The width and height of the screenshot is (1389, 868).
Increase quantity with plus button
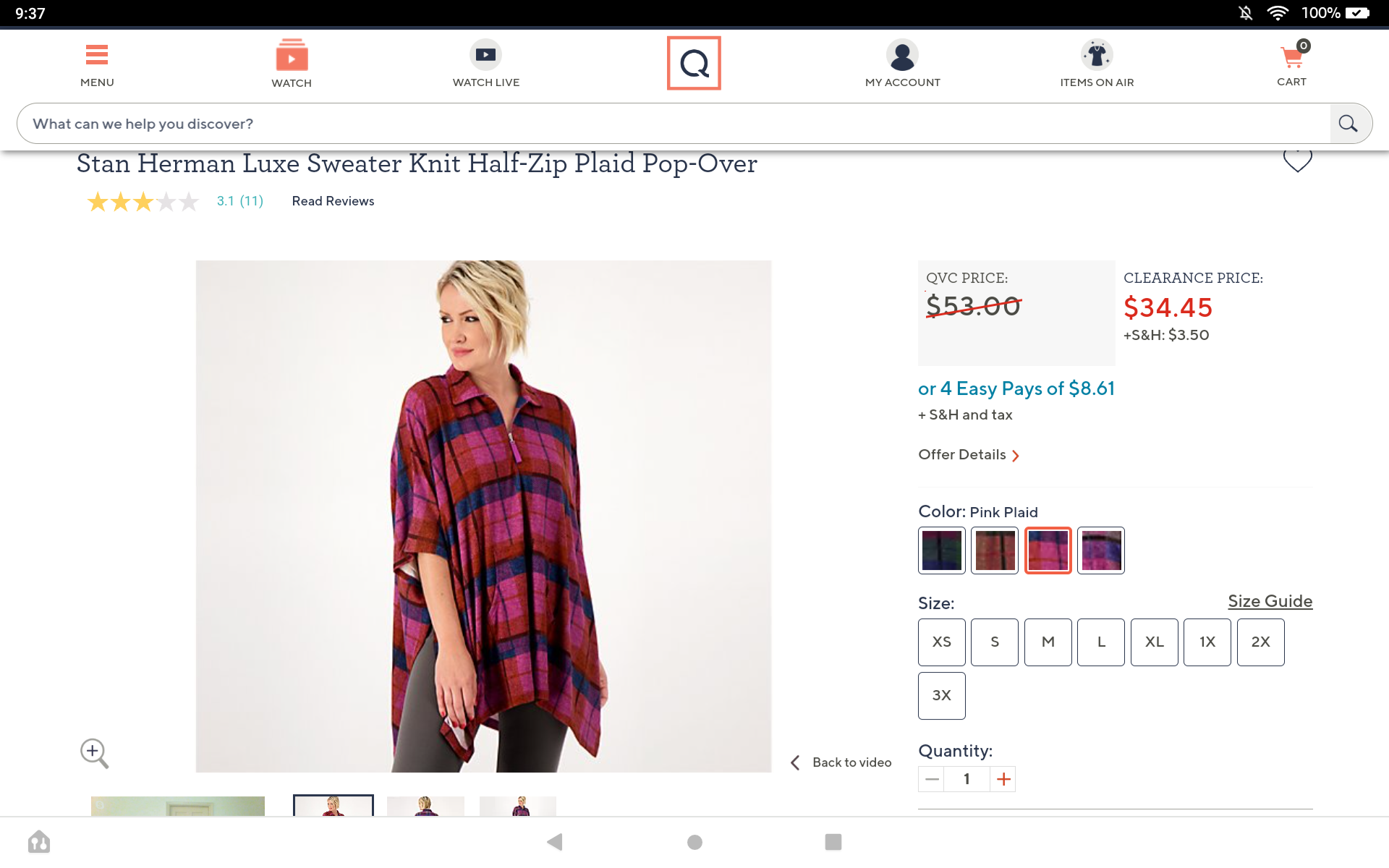pyautogui.click(x=1003, y=779)
